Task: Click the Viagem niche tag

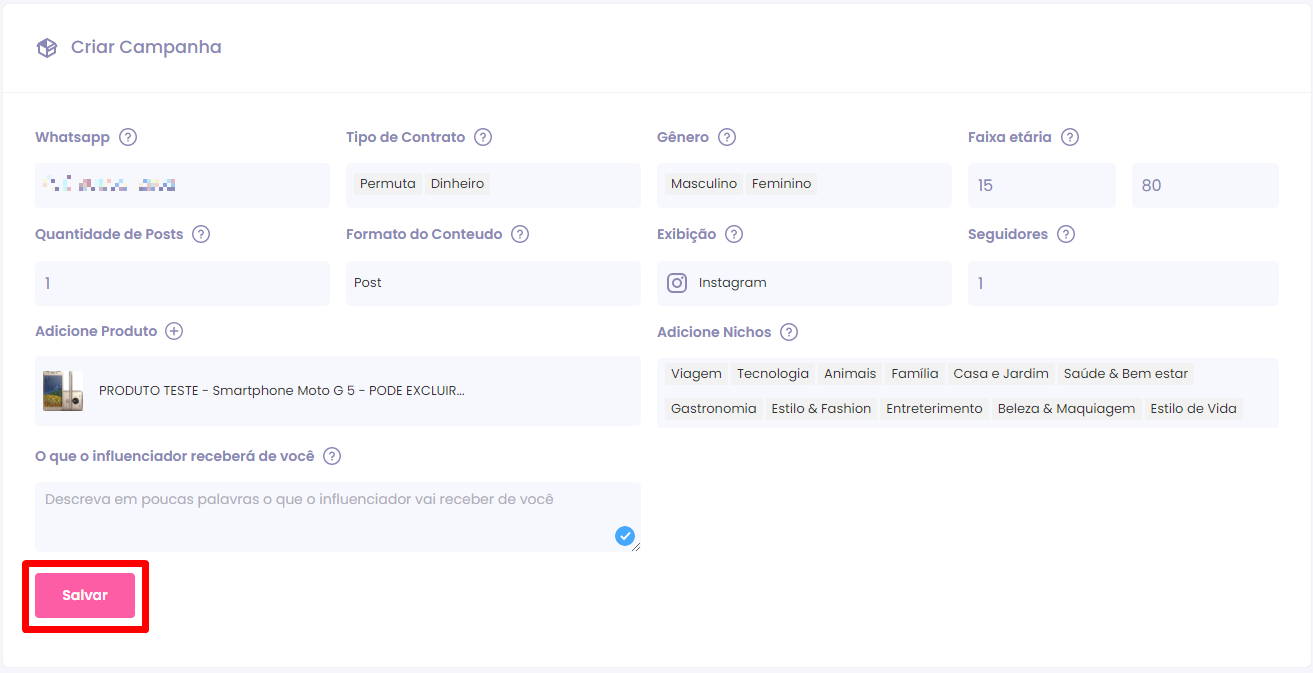Action: coord(696,374)
